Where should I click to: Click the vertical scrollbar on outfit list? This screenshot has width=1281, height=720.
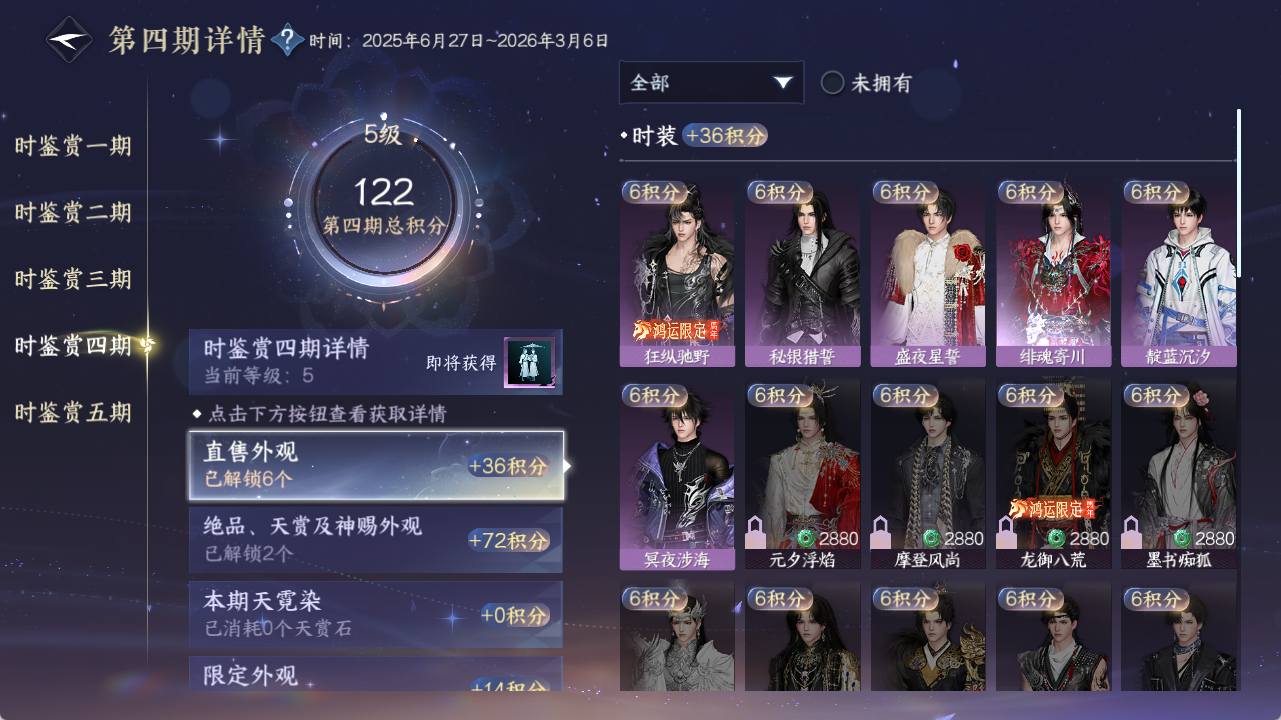tap(1239, 193)
